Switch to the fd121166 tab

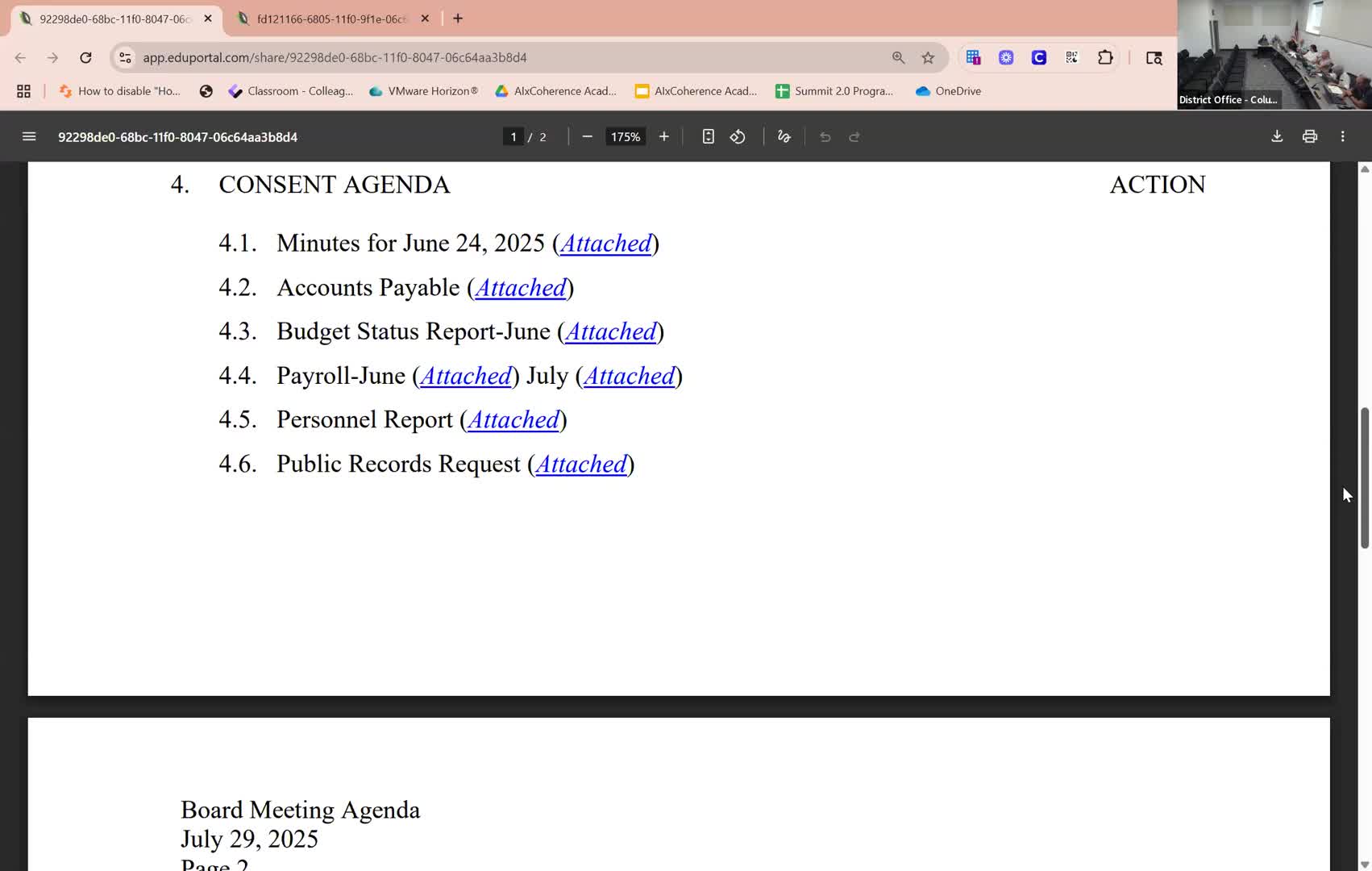coord(332,19)
